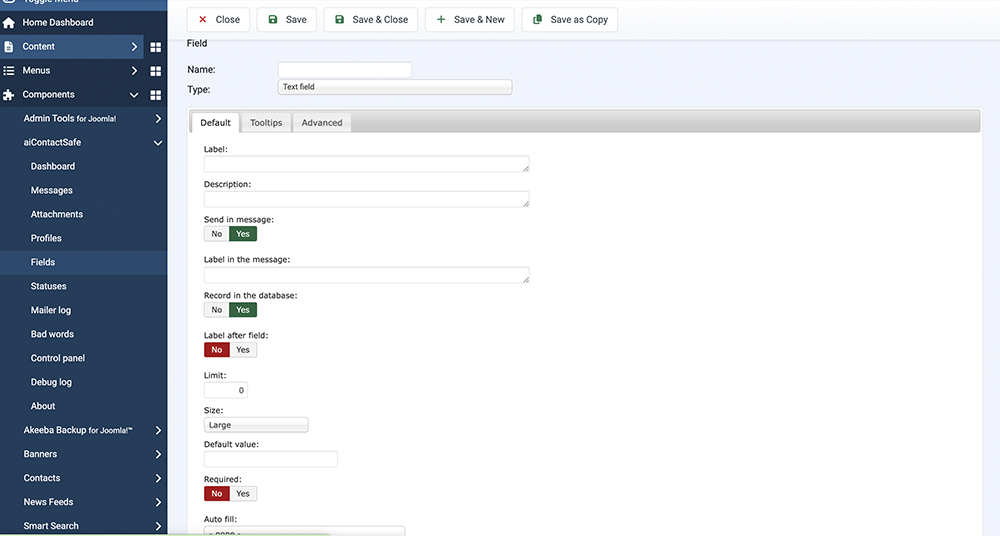
Task: Expand the Contacts submenu arrow
Action: click(x=158, y=479)
